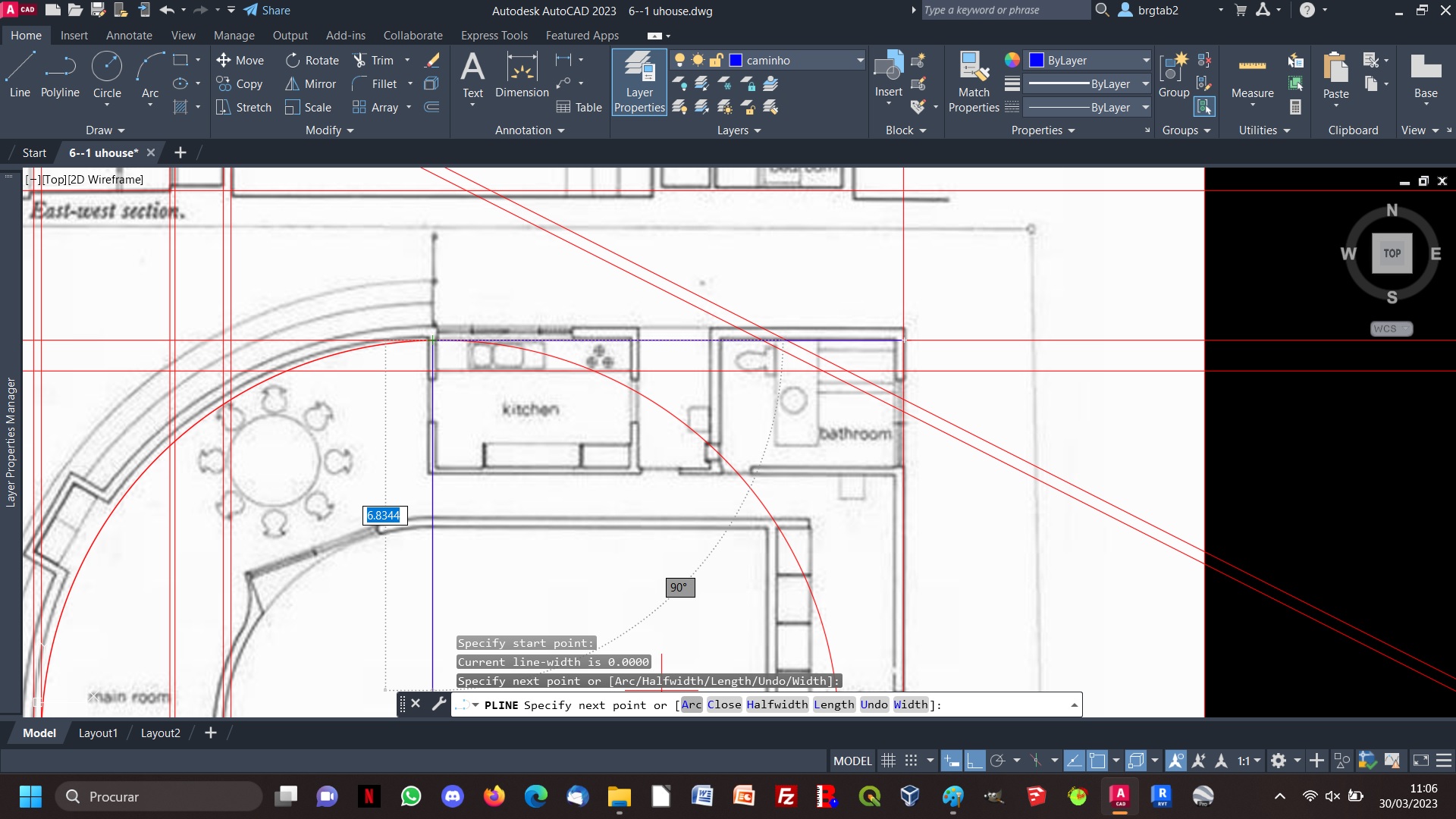Click the Home ribbon tab
Screen dimensions: 1456x819
[x=25, y=35]
